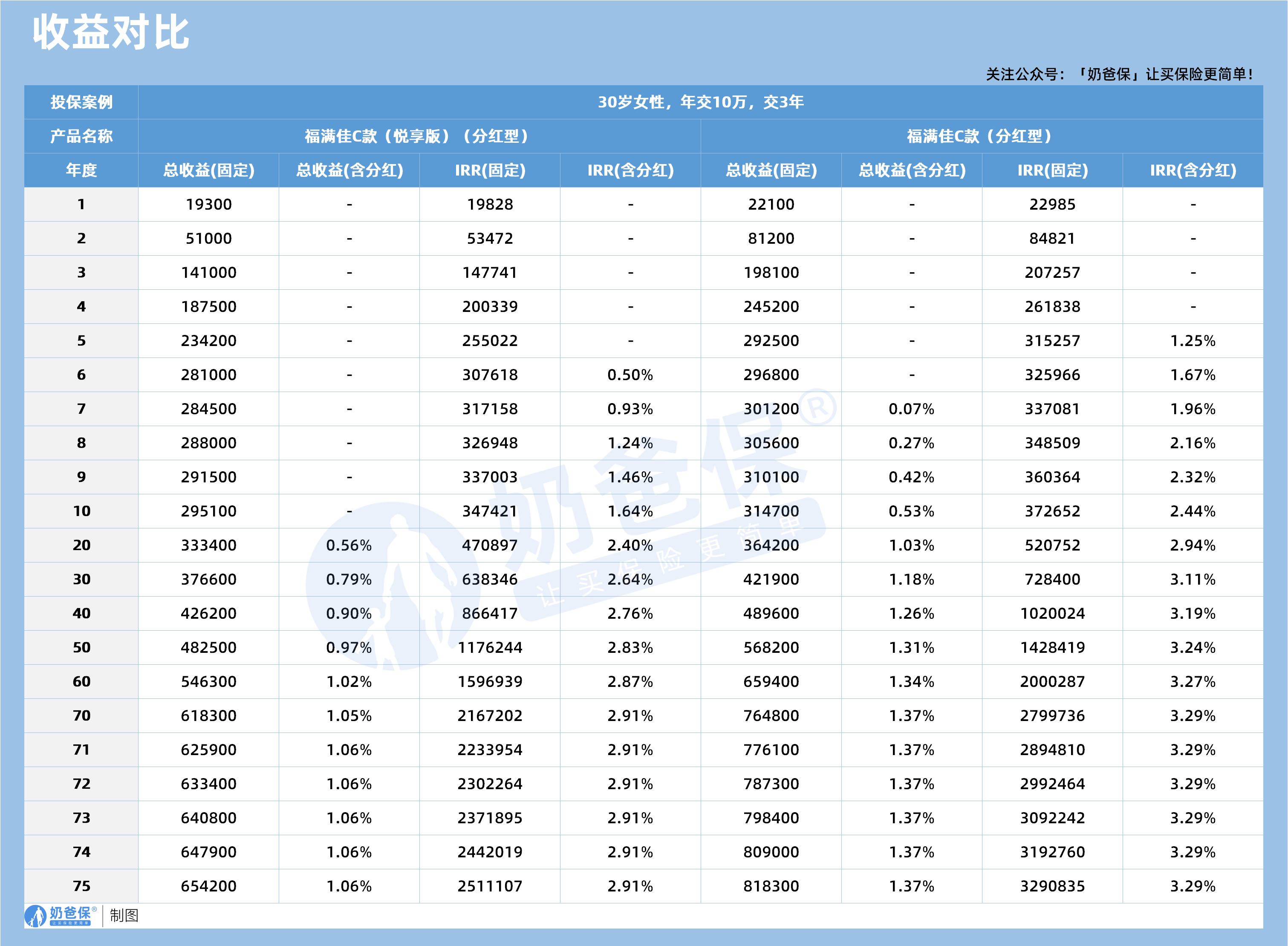Click cell value 19300 in year 1

tap(208, 205)
